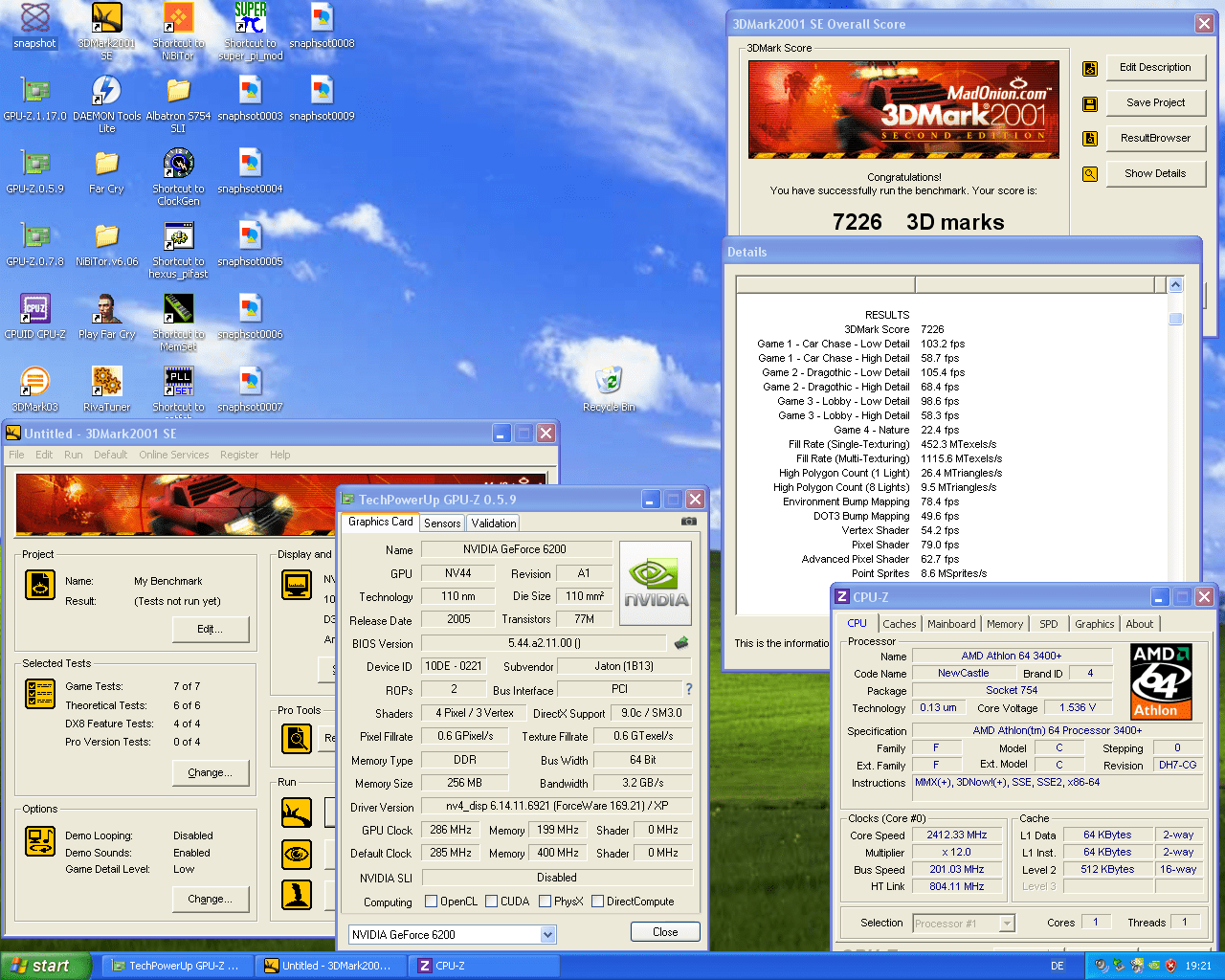Image resolution: width=1225 pixels, height=980 pixels.
Task: Click Save Project button
Action: coord(1155,103)
